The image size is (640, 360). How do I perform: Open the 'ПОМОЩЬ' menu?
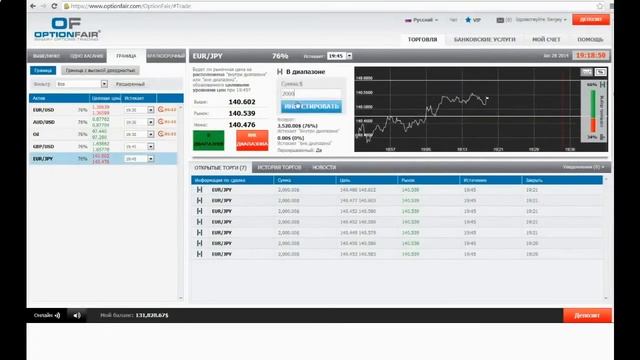[590, 40]
